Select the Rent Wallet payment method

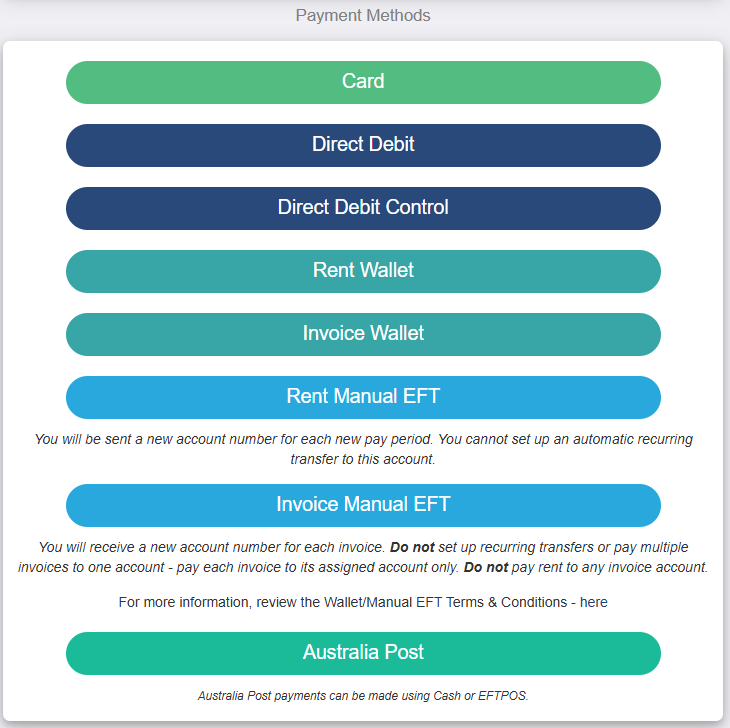click(x=363, y=271)
